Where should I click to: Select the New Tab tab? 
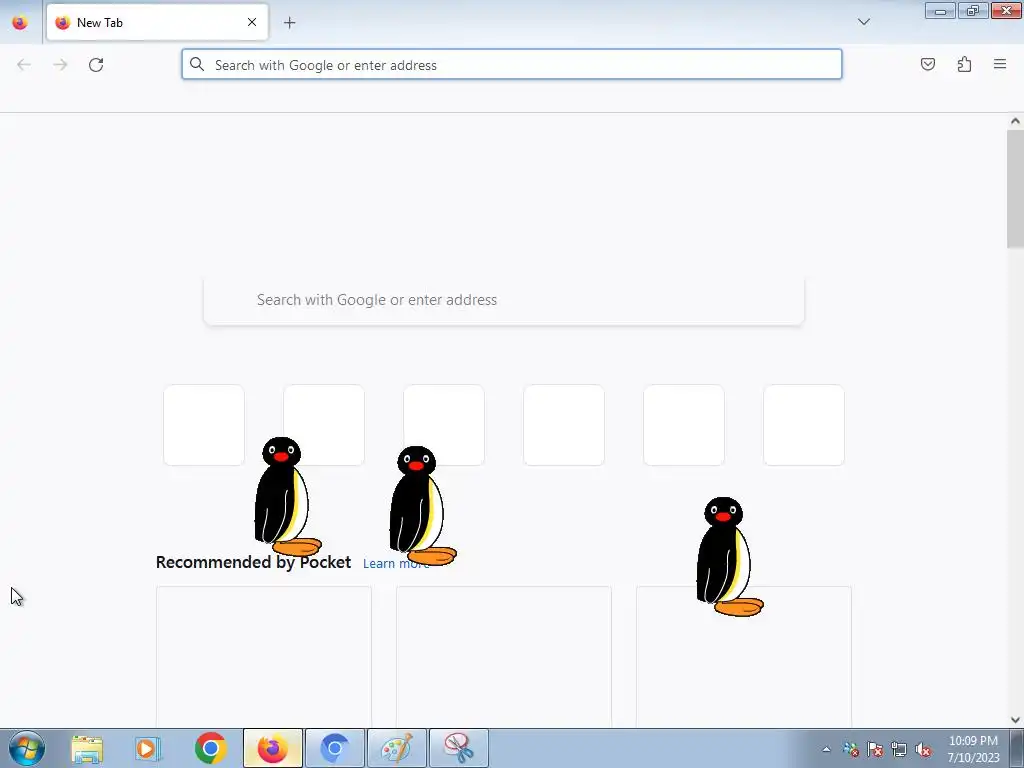coord(157,22)
